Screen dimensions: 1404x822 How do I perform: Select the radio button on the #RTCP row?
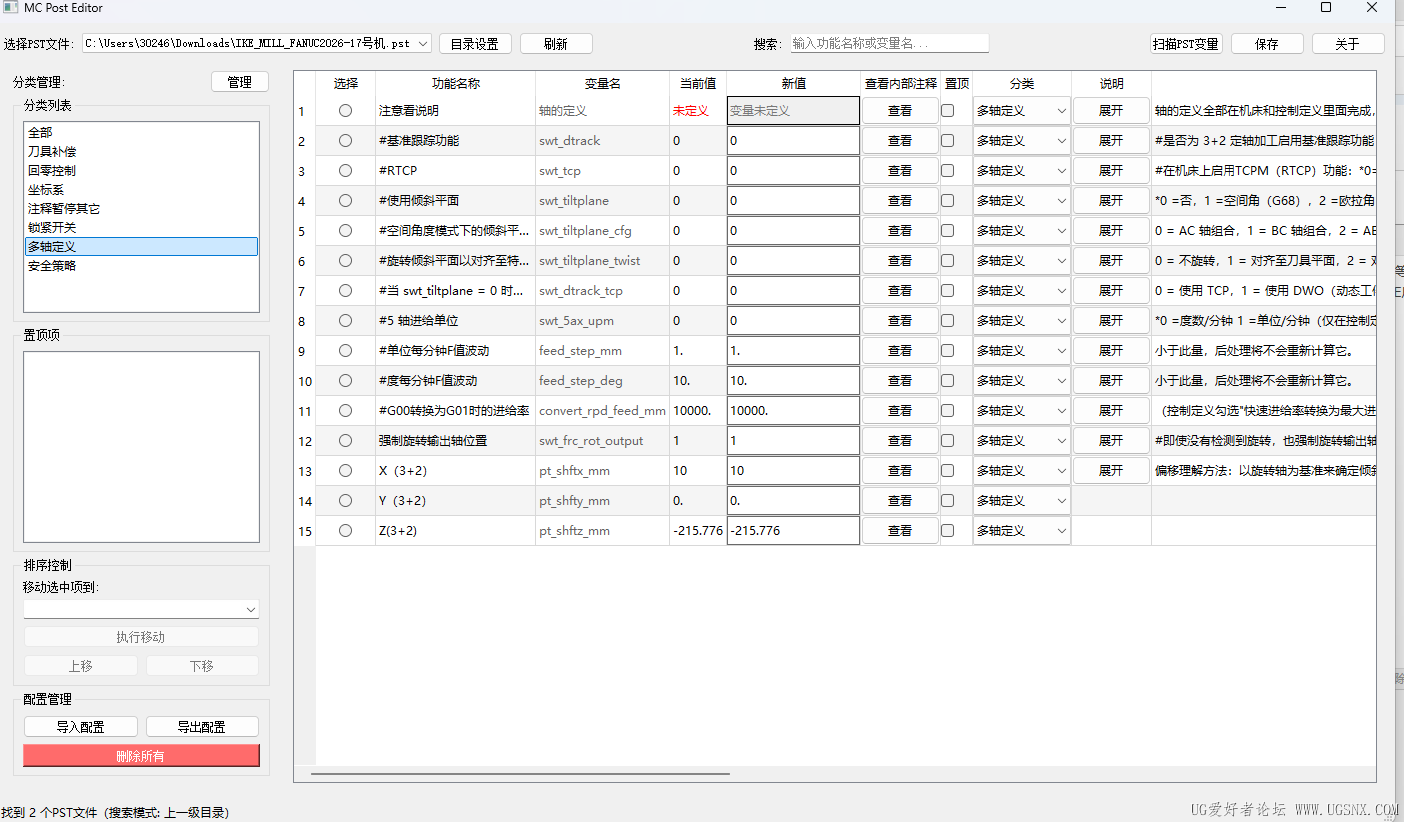[345, 170]
